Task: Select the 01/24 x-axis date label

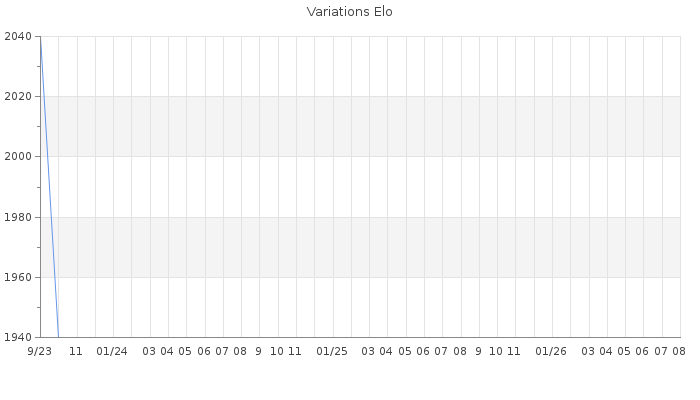Action: 112,351
